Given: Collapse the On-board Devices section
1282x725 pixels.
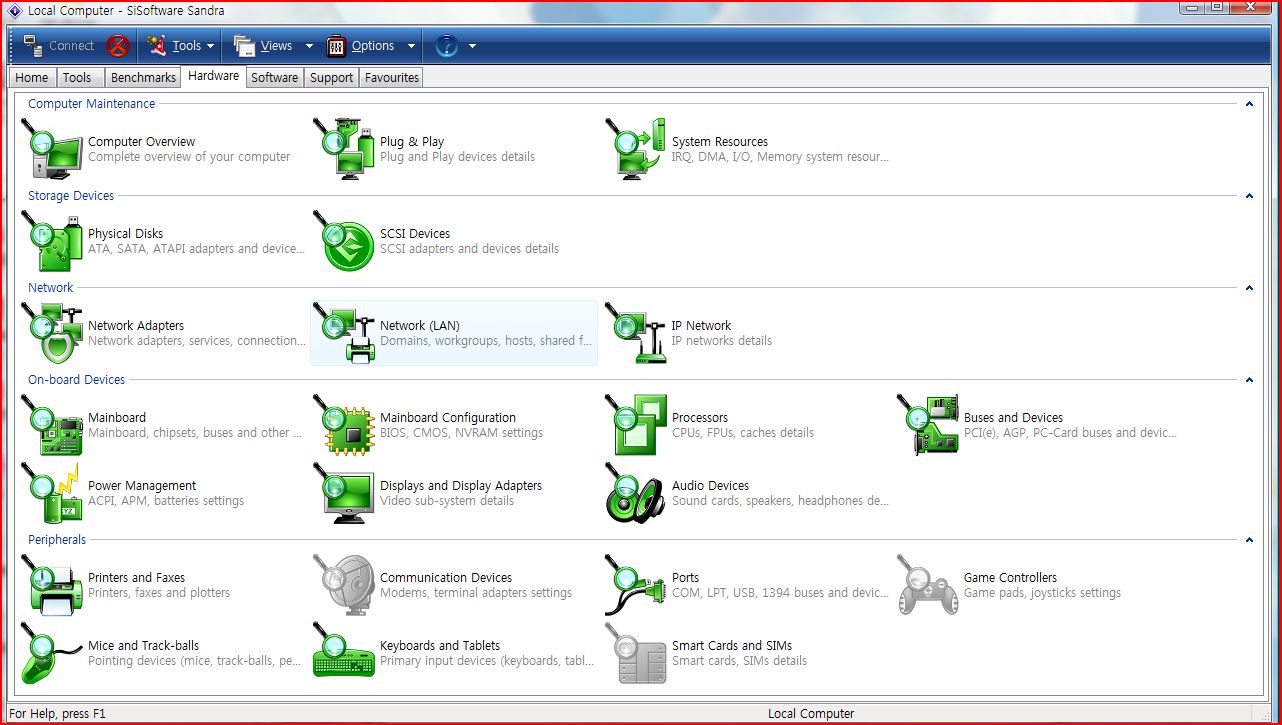Looking at the screenshot, I should (x=1249, y=380).
